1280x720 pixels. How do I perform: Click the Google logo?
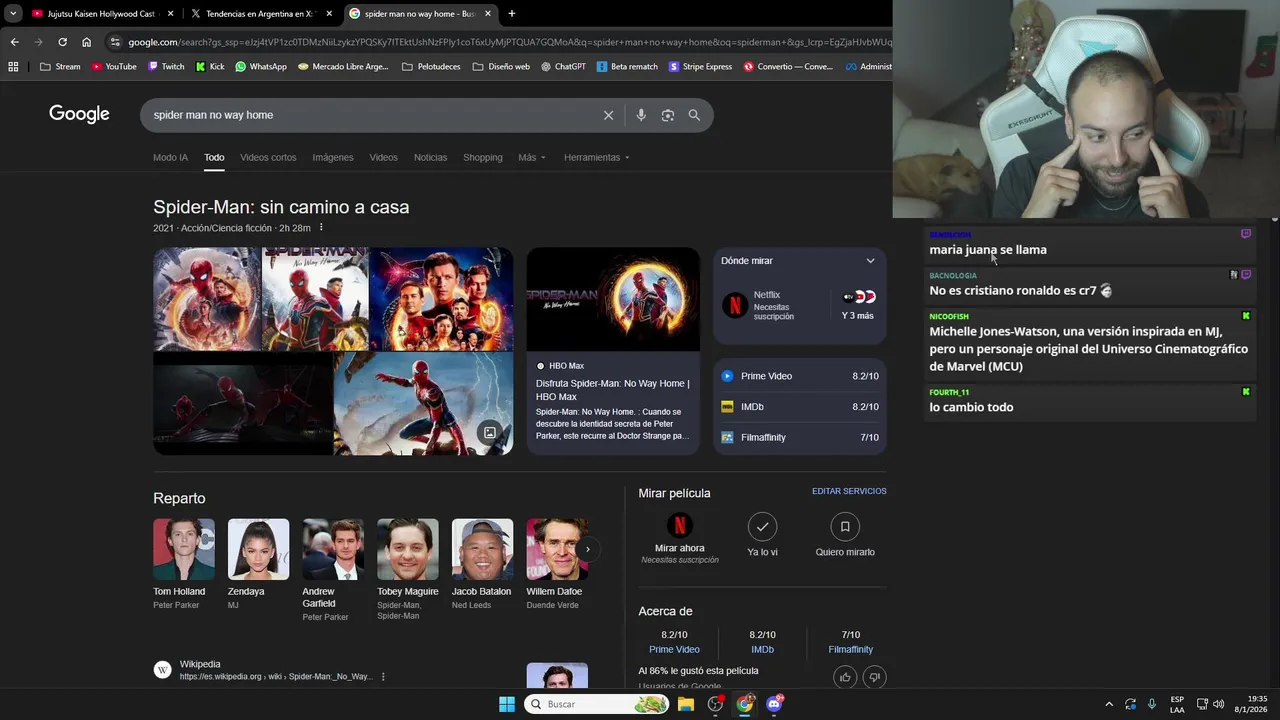(x=79, y=114)
